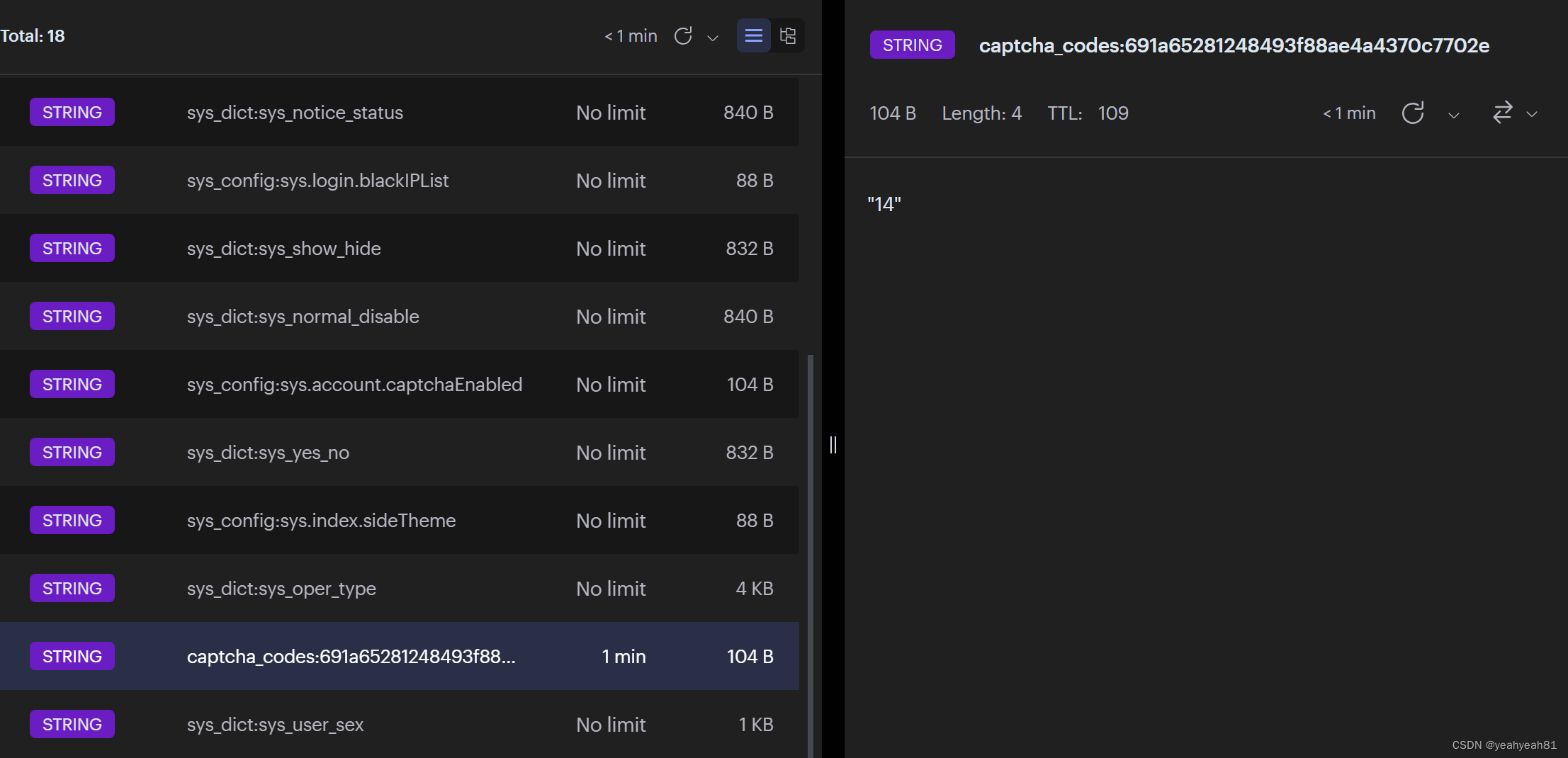Select sys_config:sys.account.captchaEnabled key
The width and height of the screenshot is (1568, 758).
(x=400, y=384)
